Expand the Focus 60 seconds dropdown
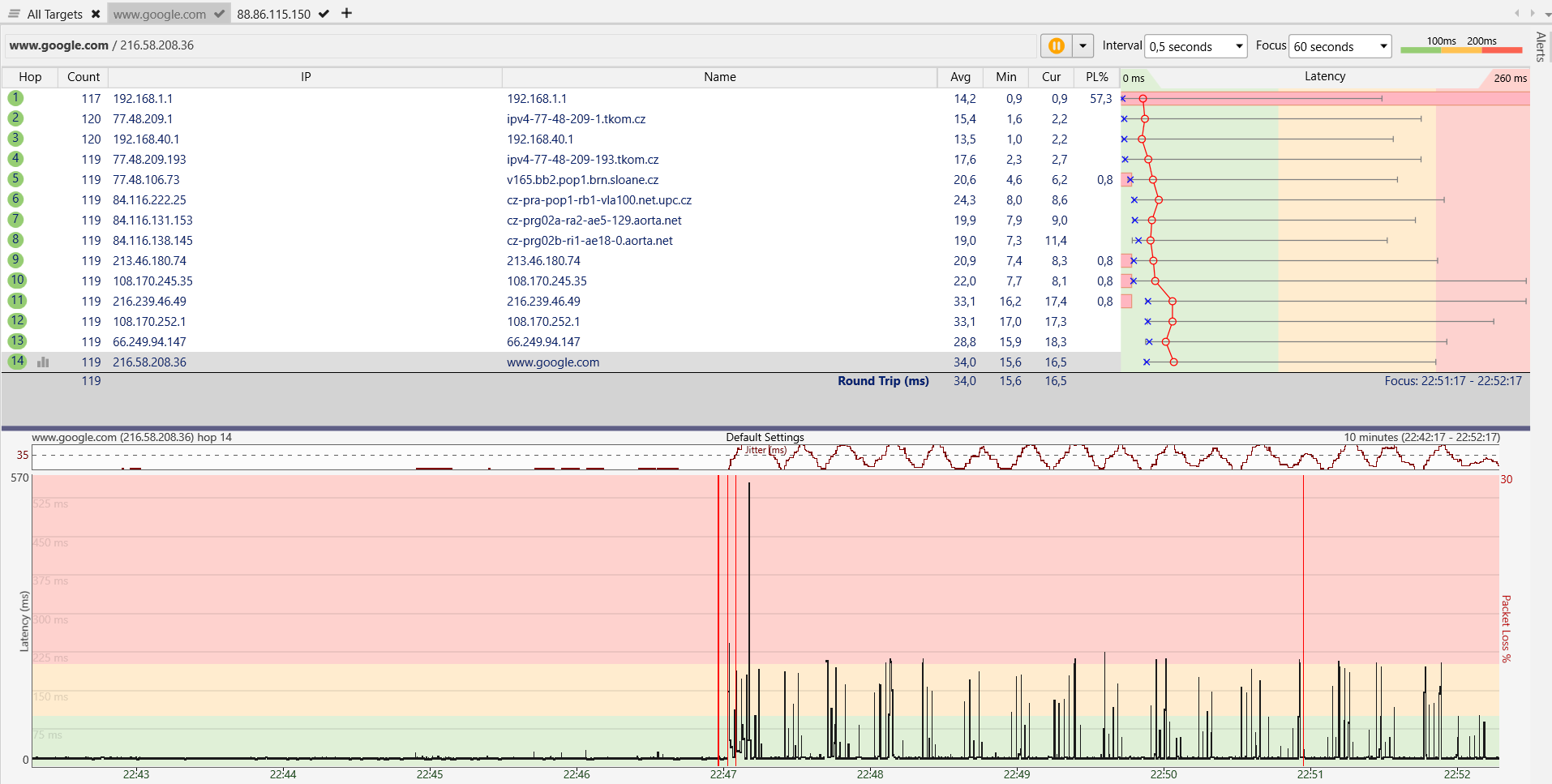The height and width of the screenshot is (784, 1552). click(1340, 46)
